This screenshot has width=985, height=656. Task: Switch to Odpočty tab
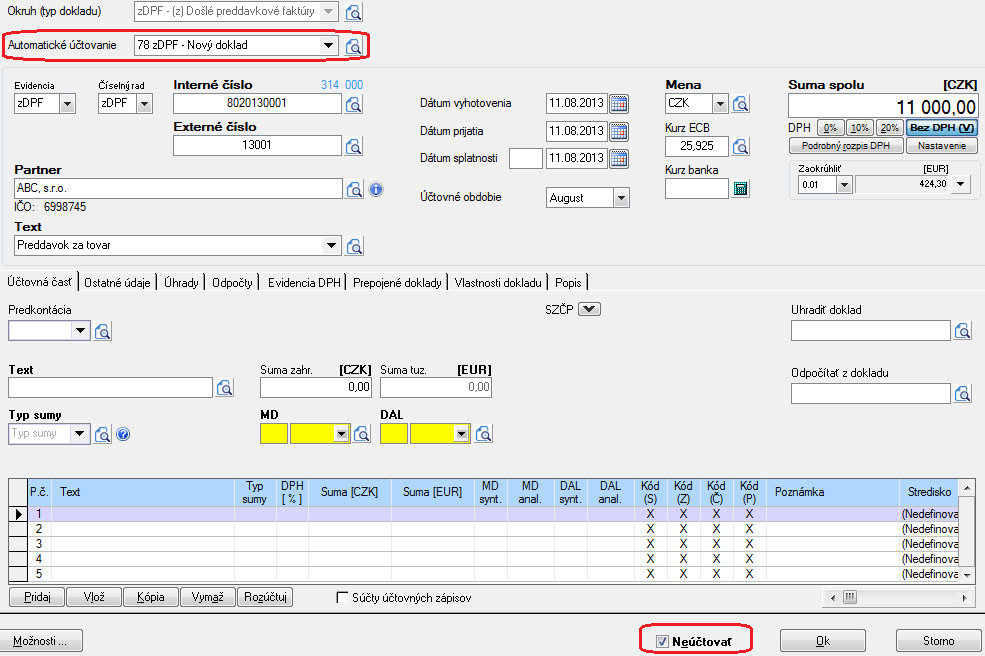tap(232, 283)
